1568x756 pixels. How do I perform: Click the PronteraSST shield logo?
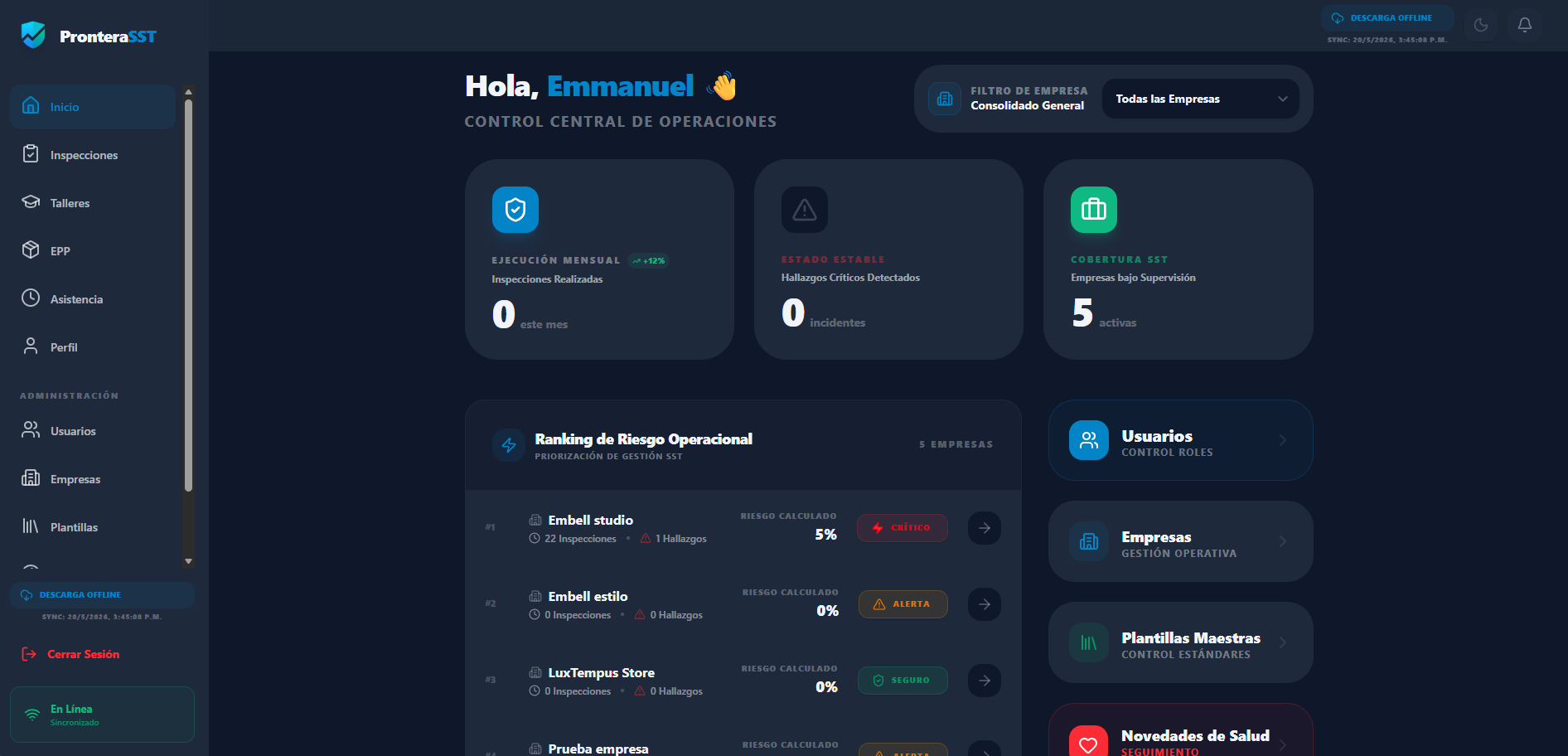point(33,35)
